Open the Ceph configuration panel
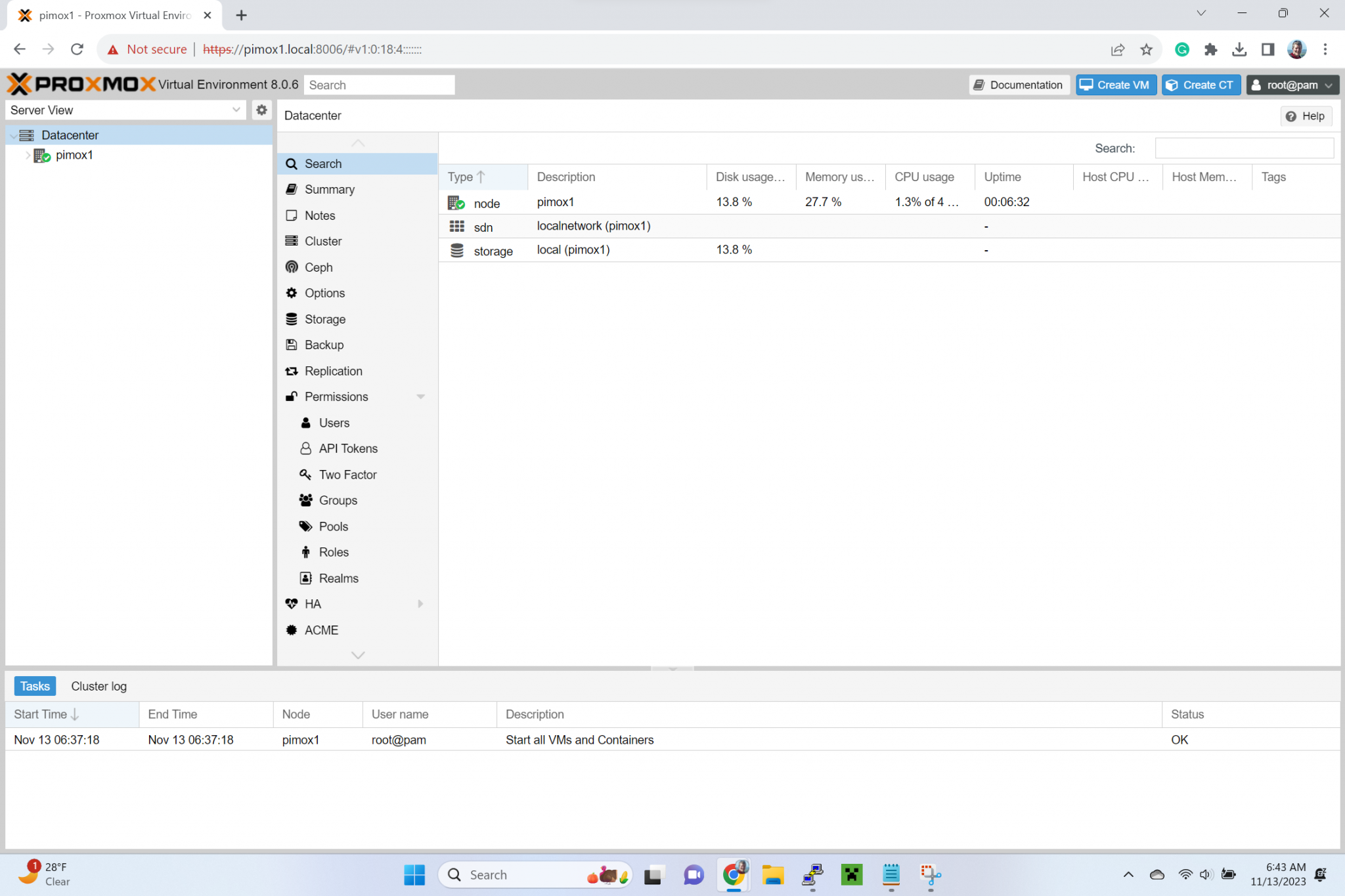The width and height of the screenshot is (1345, 896). coord(319,267)
